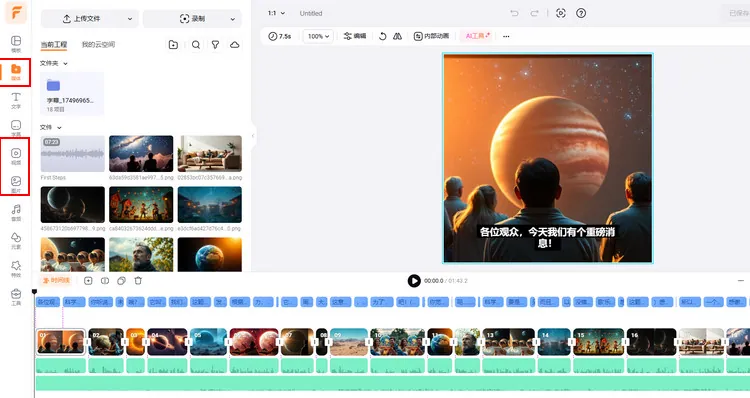This screenshot has width=750, height=398.
Task: Click the transition between clips 01 and 02
Action: tap(87, 342)
